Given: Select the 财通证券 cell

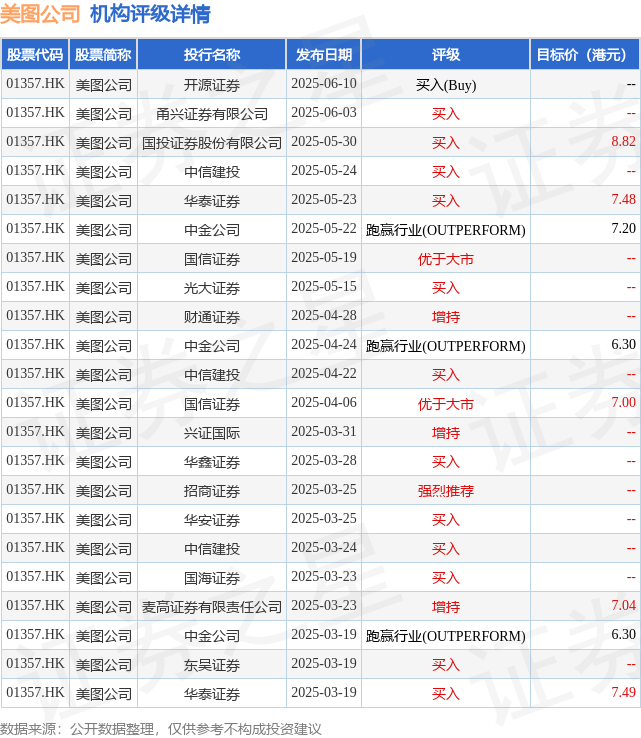Looking at the screenshot, I should [212, 317].
